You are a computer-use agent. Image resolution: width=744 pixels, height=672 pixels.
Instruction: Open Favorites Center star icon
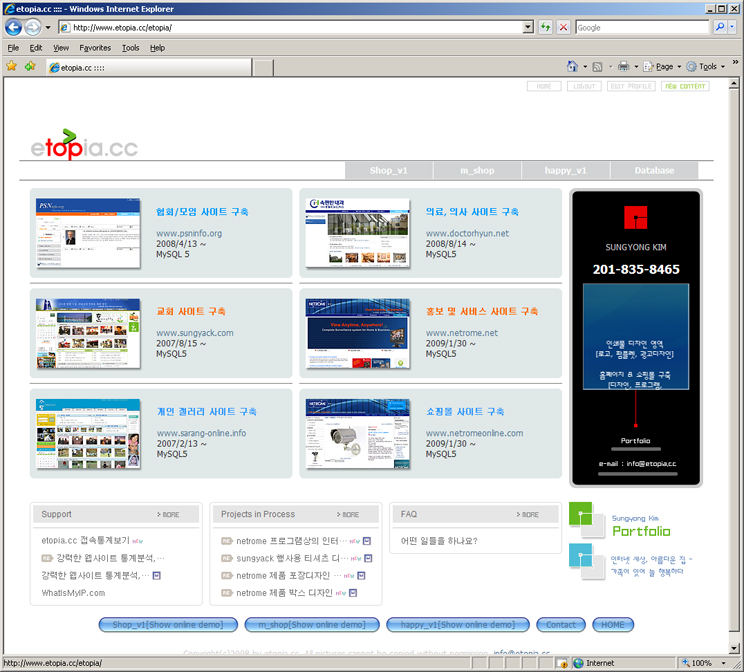[x=12, y=66]
